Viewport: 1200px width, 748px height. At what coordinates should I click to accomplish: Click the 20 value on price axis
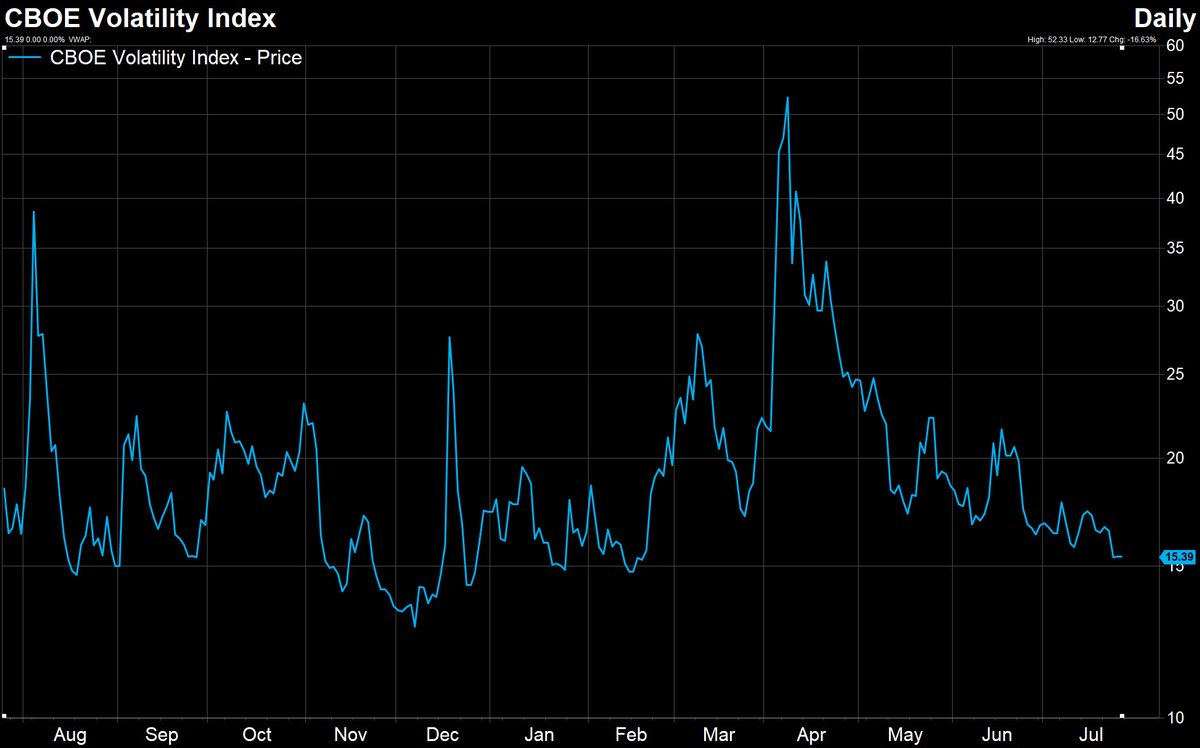[x=1175, y=458]
